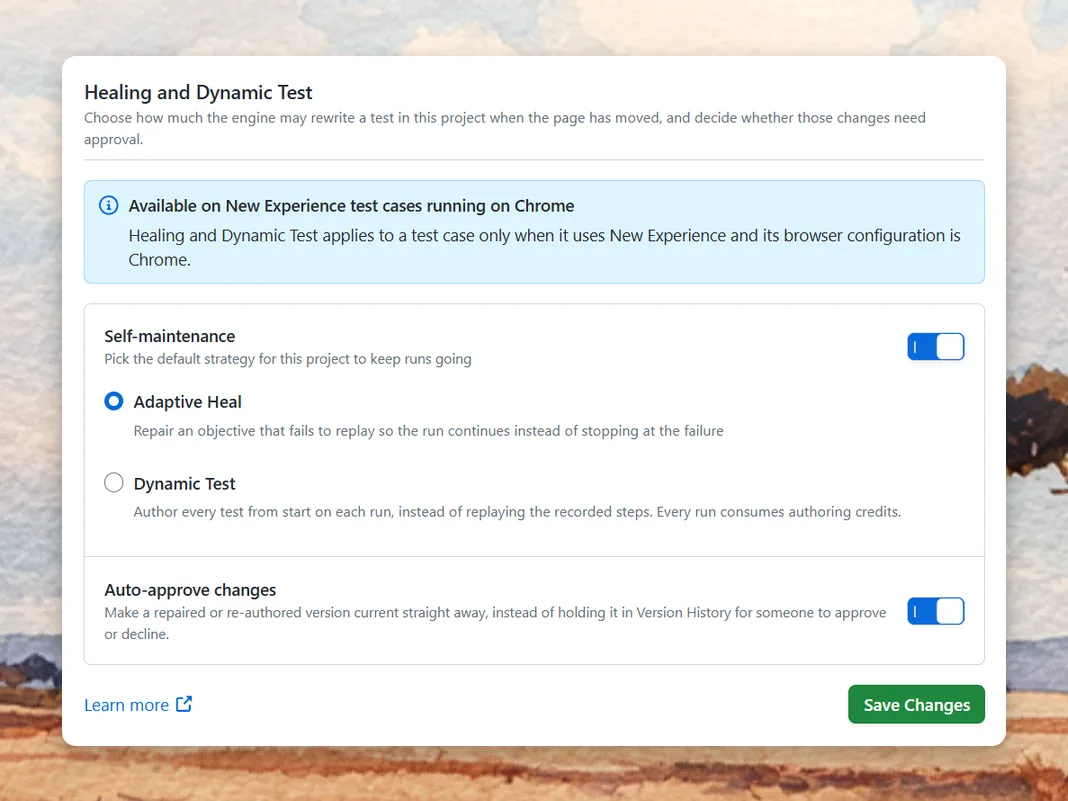Click the Save Changes button
Screen dimensions: 1068x801
[916, 704]
